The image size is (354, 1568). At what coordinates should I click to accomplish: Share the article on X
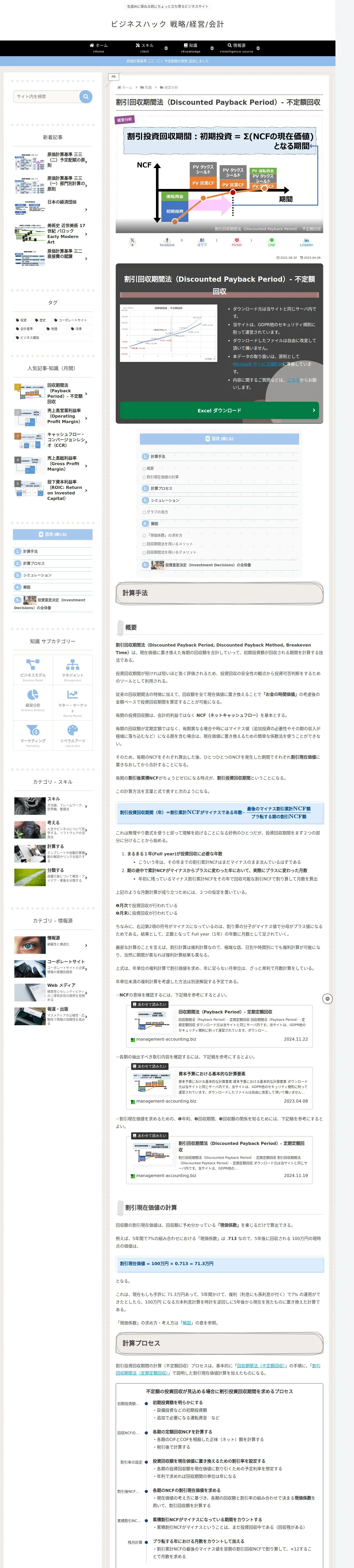132,242
